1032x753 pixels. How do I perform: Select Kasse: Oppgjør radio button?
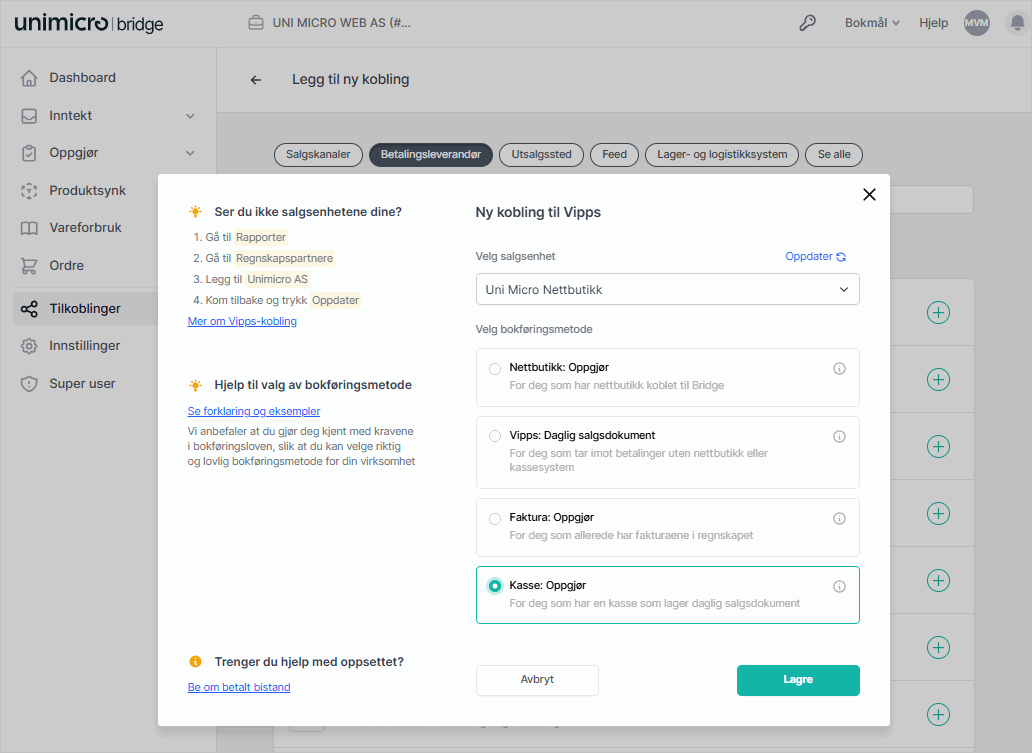pyautogui.click(x=495, y=586)
